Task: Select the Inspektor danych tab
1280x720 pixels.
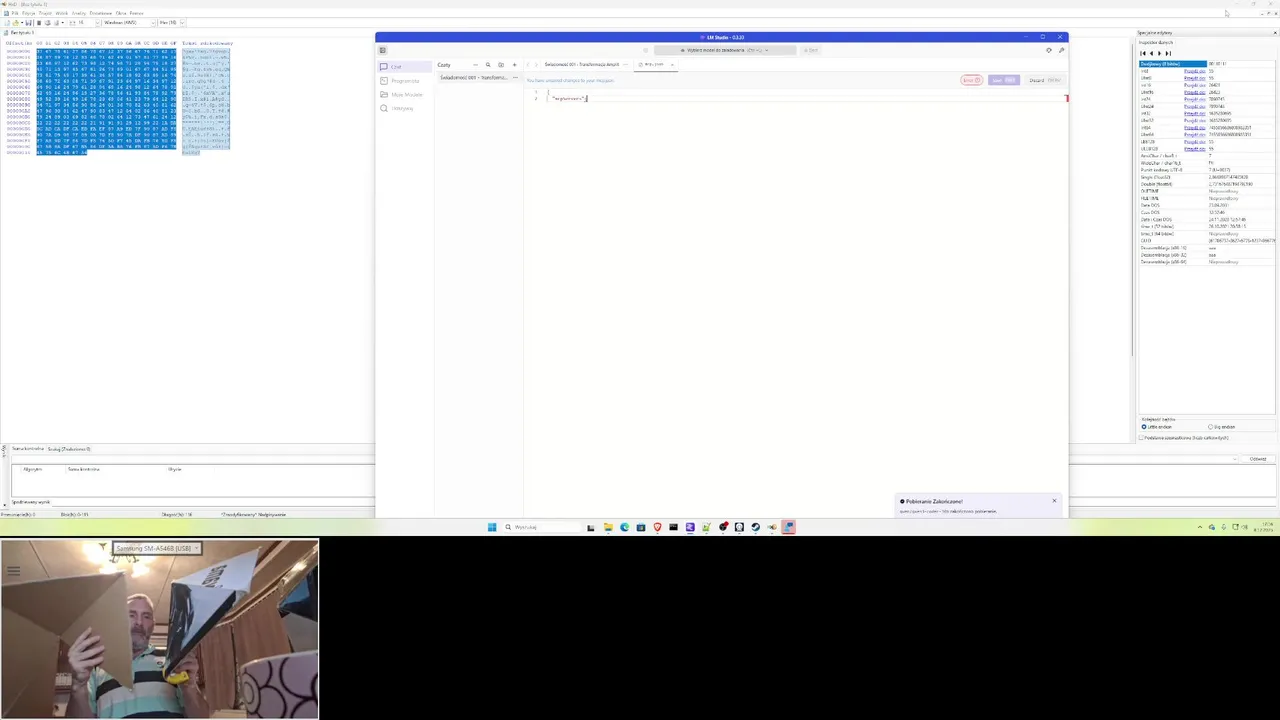Action: click(x=1155, y=42)
